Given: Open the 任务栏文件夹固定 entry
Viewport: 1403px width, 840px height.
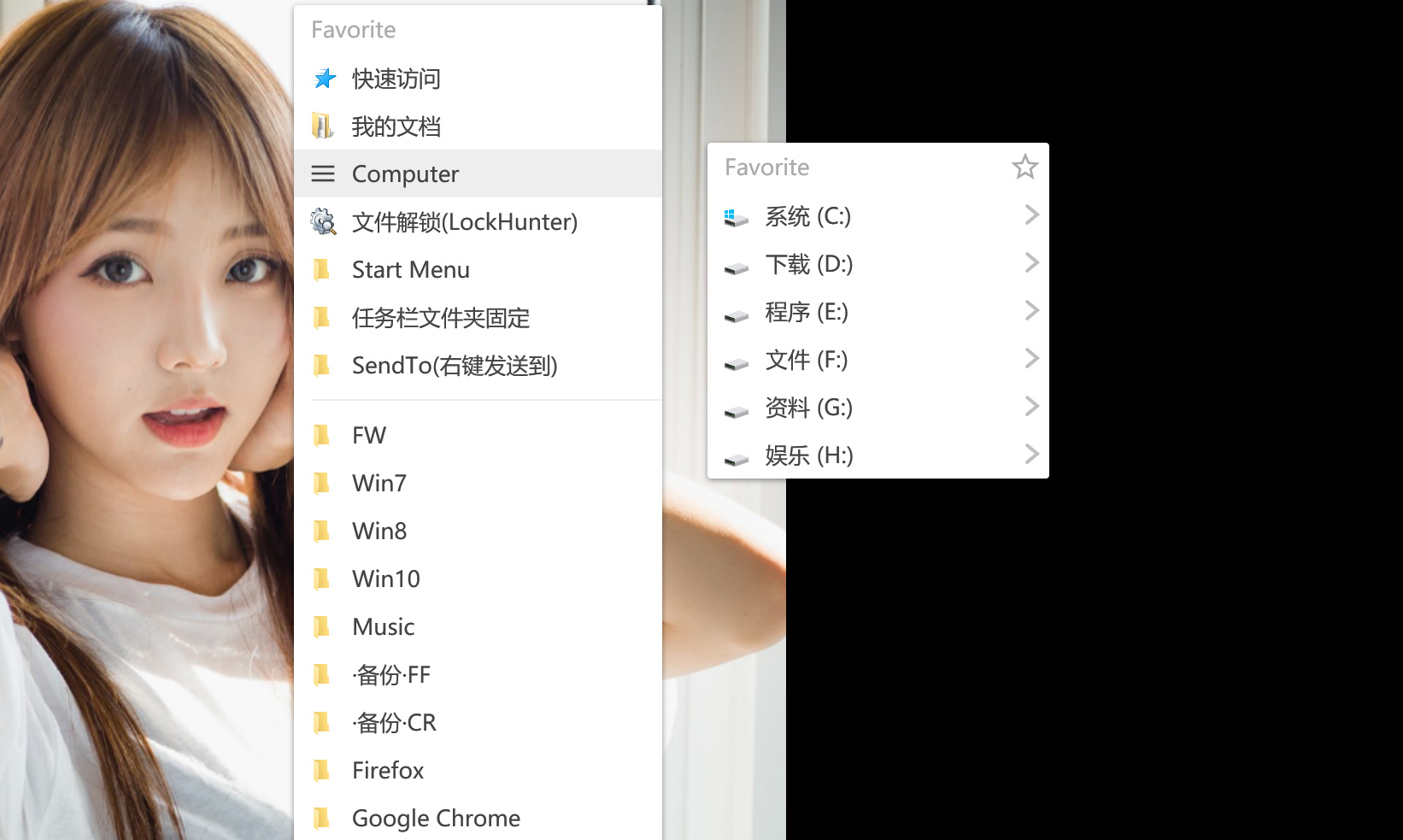Looking at the screenshot, I should pyautogui.click(x=478, y=318).
